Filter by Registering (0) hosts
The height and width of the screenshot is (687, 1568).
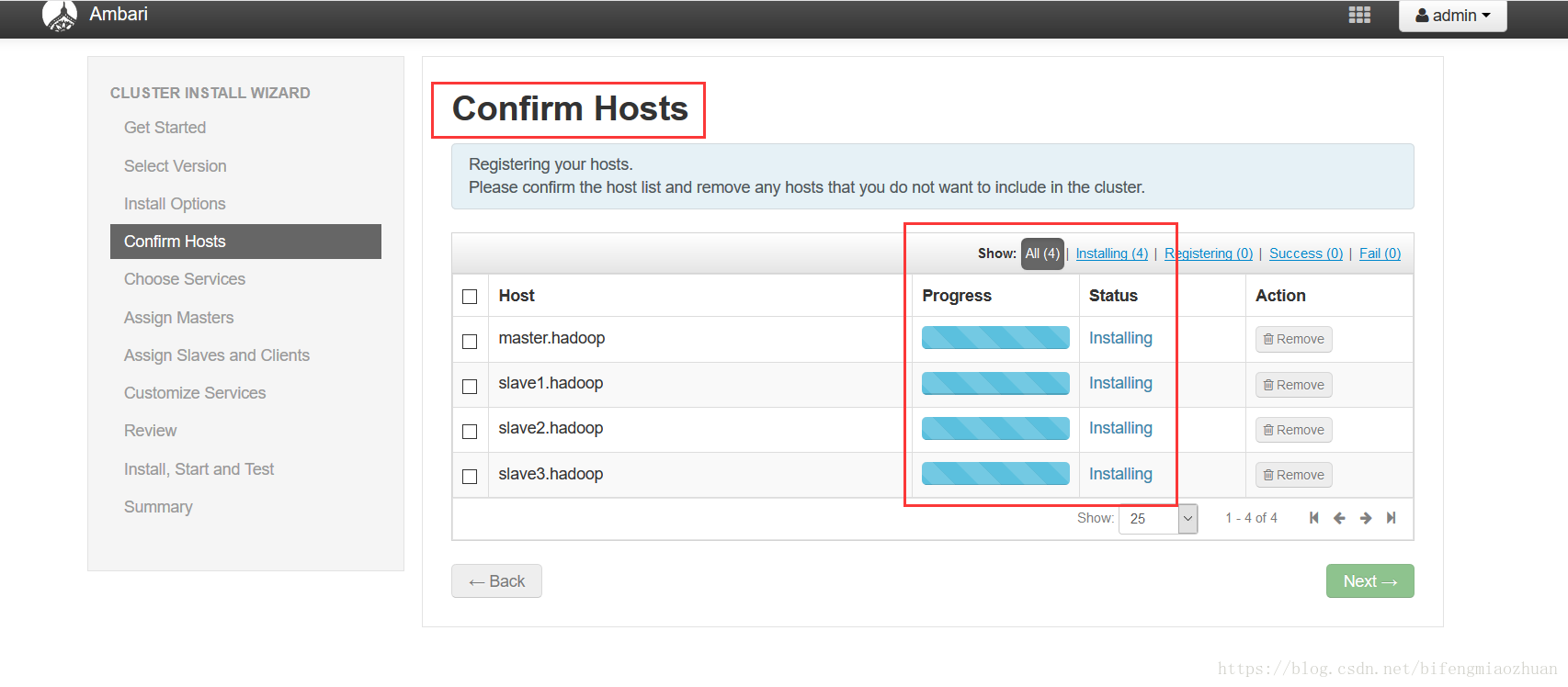point(1209,253)
